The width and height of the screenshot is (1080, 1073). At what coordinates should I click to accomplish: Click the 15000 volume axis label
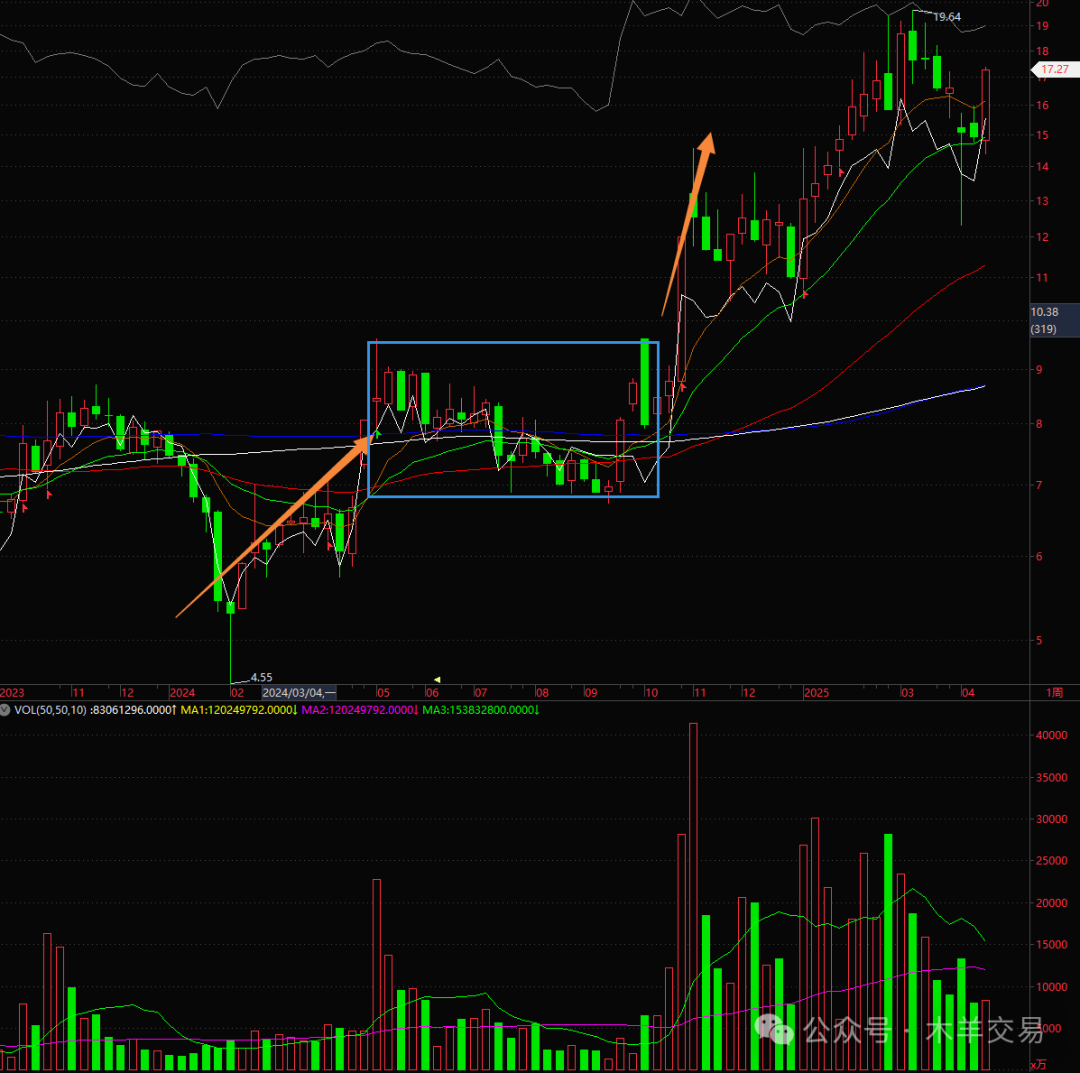click(x=1052, y=945)
